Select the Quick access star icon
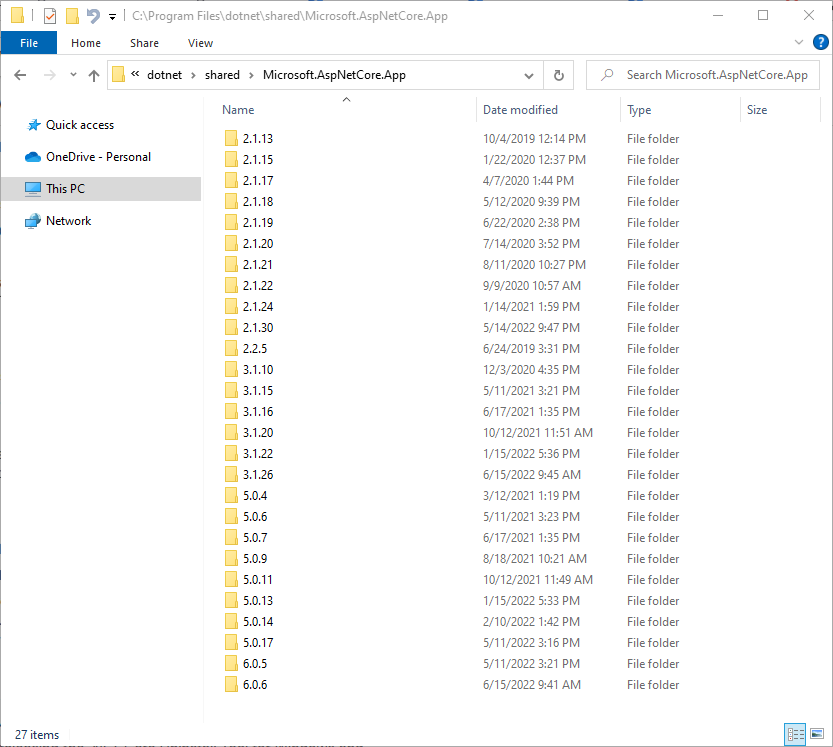Viewport: 833px width, 747px height. pos(33,125)
